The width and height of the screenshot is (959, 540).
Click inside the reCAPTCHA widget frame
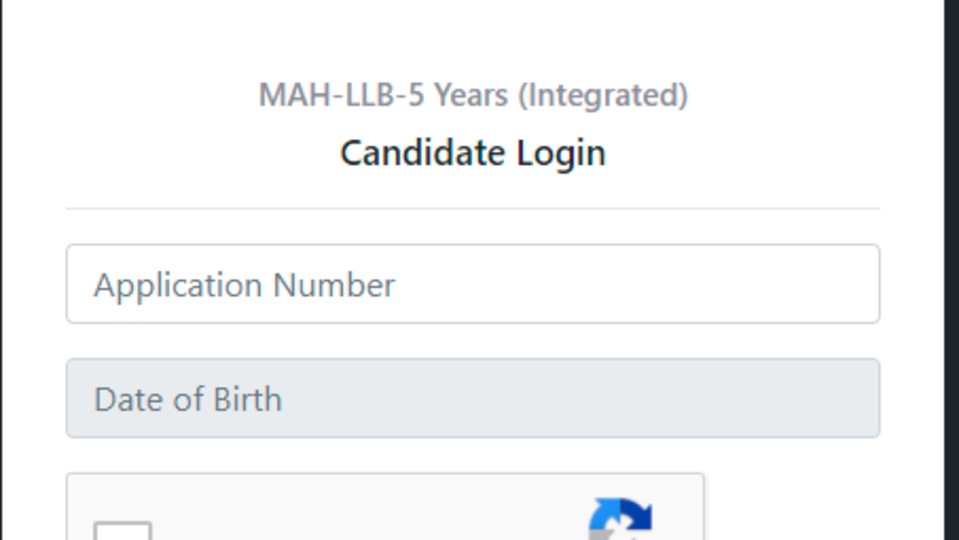tap(385, 507)
